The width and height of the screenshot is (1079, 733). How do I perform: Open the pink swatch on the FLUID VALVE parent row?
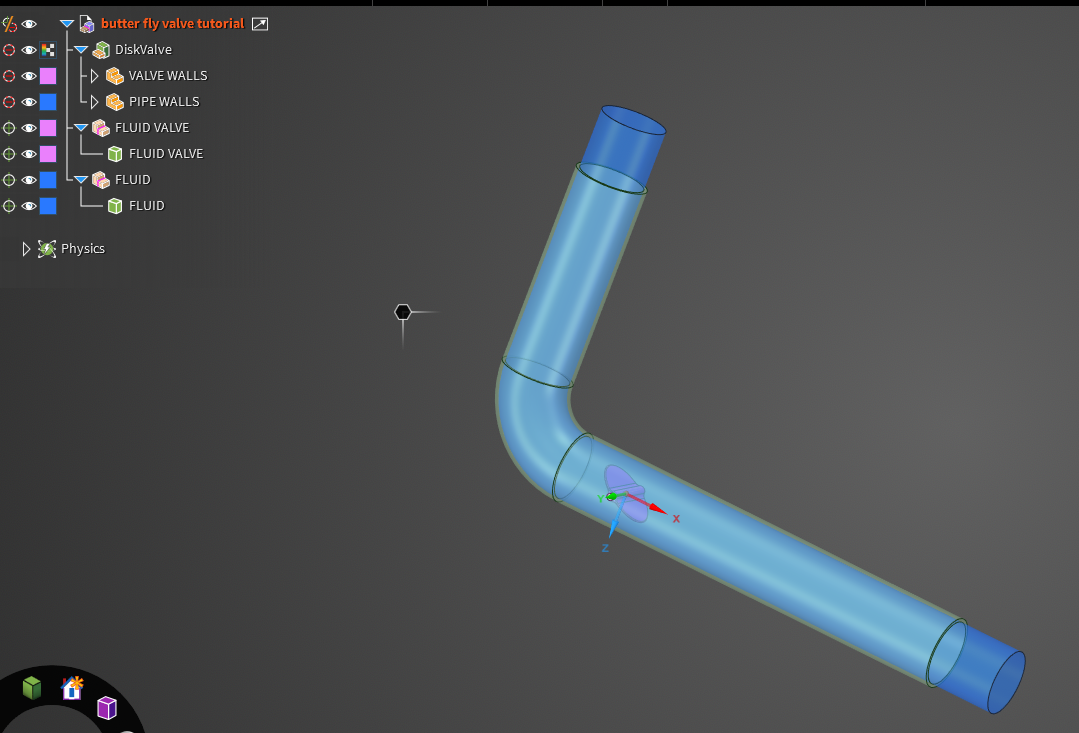coord(48,128)
